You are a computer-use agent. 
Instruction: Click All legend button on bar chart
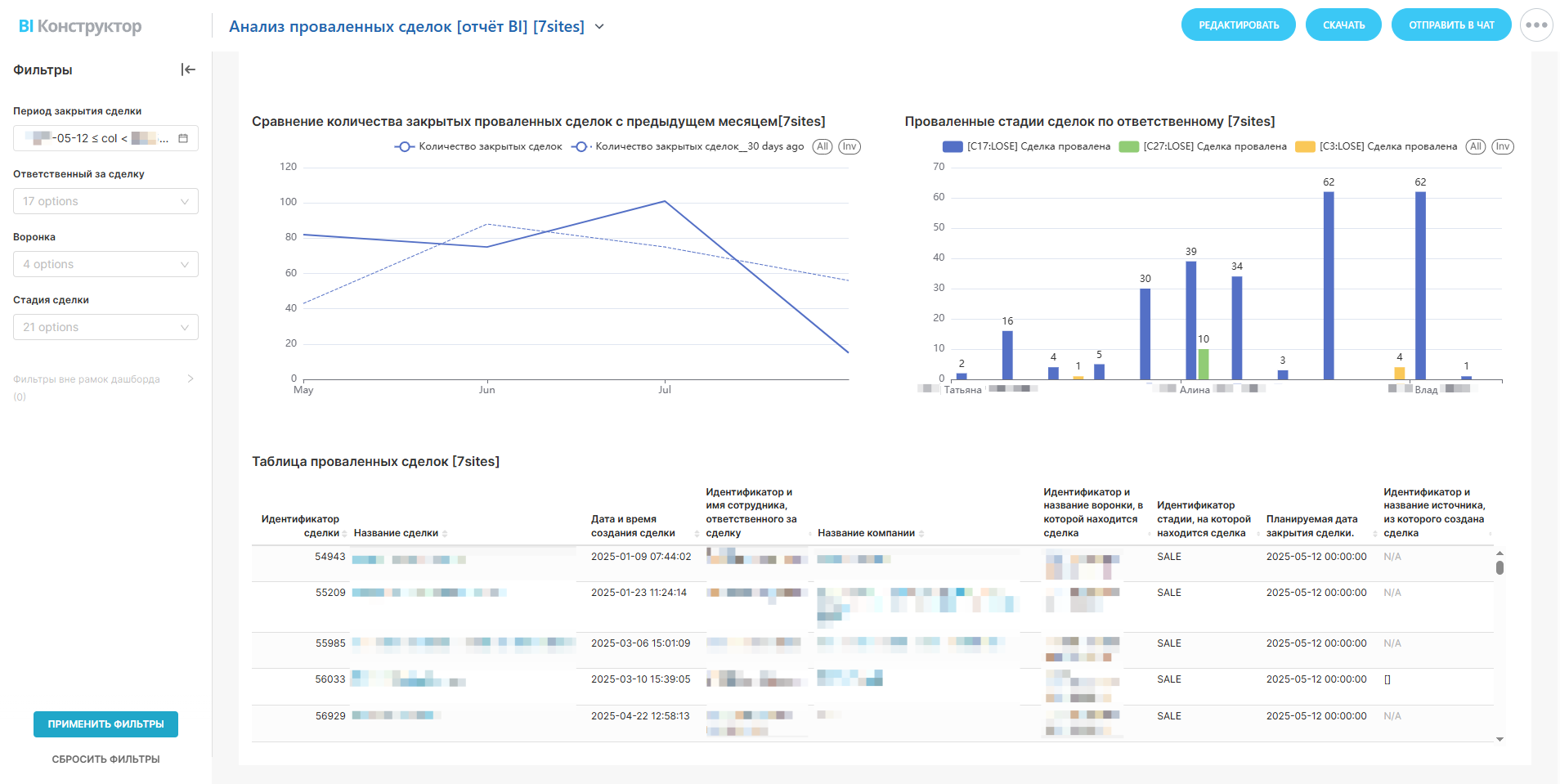[x=1475, y=146]
